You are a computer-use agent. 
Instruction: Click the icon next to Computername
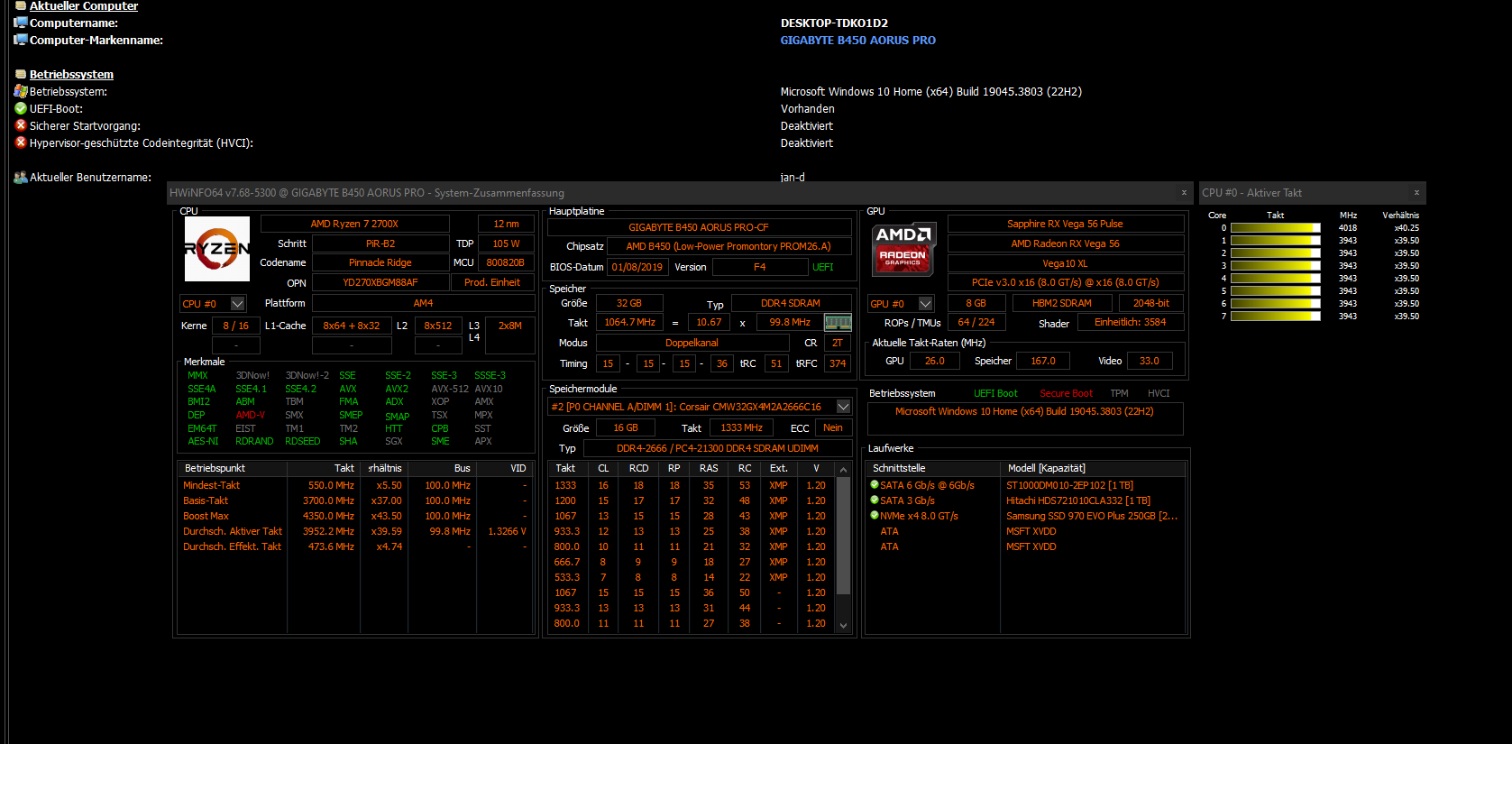pos(21,23)
